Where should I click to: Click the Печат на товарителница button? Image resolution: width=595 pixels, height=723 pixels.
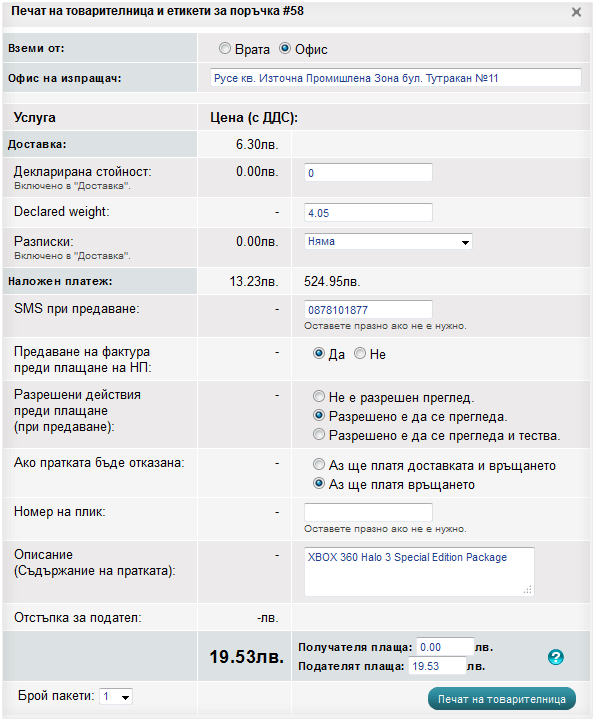tap(501, 699)
